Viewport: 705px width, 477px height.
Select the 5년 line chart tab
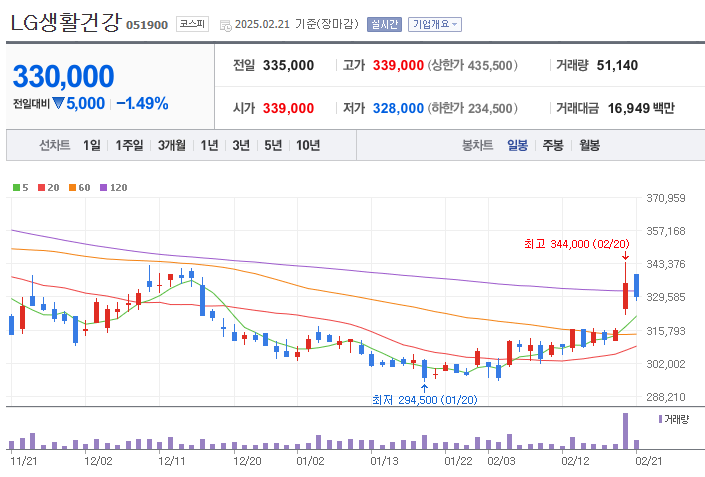tap(273, 145)
